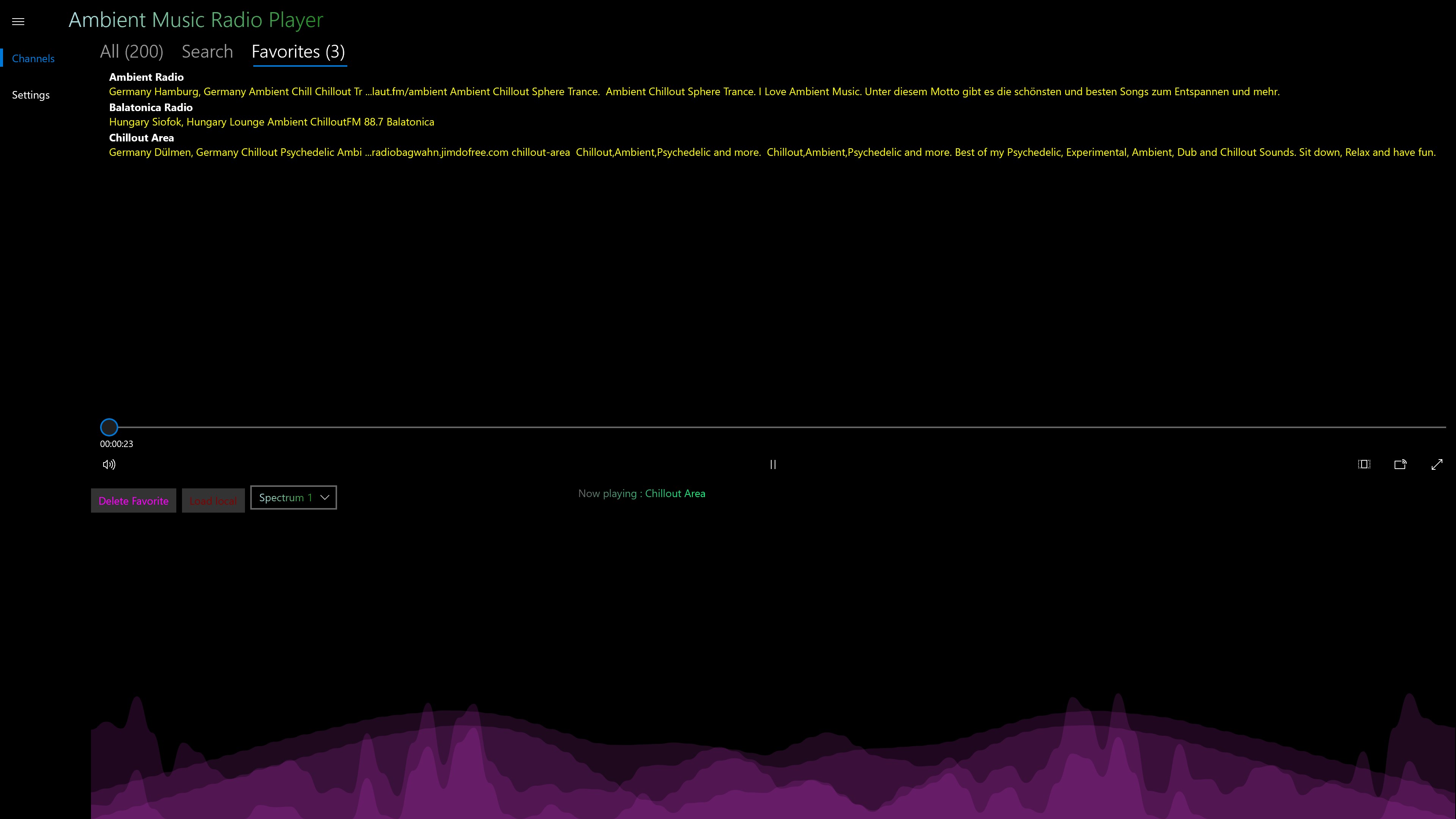Enter fullscreen with the expand arrows icon
Image resolution: width=1456 pixels, height=819 pixels.
coord(1437,464)
